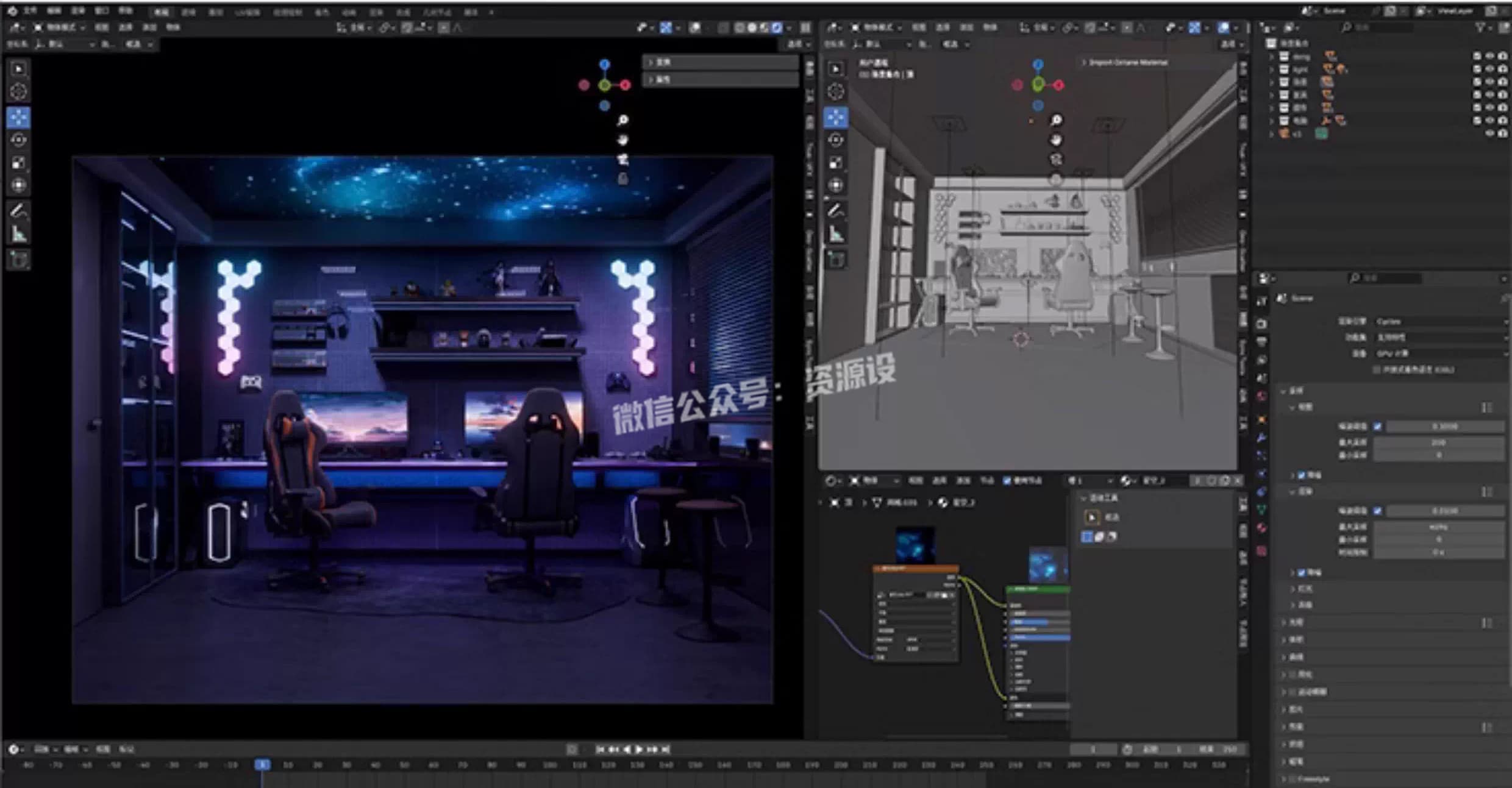Screen dimensions: 1512x788
Task: Jump to the timeline start frame
Action: 600,749
